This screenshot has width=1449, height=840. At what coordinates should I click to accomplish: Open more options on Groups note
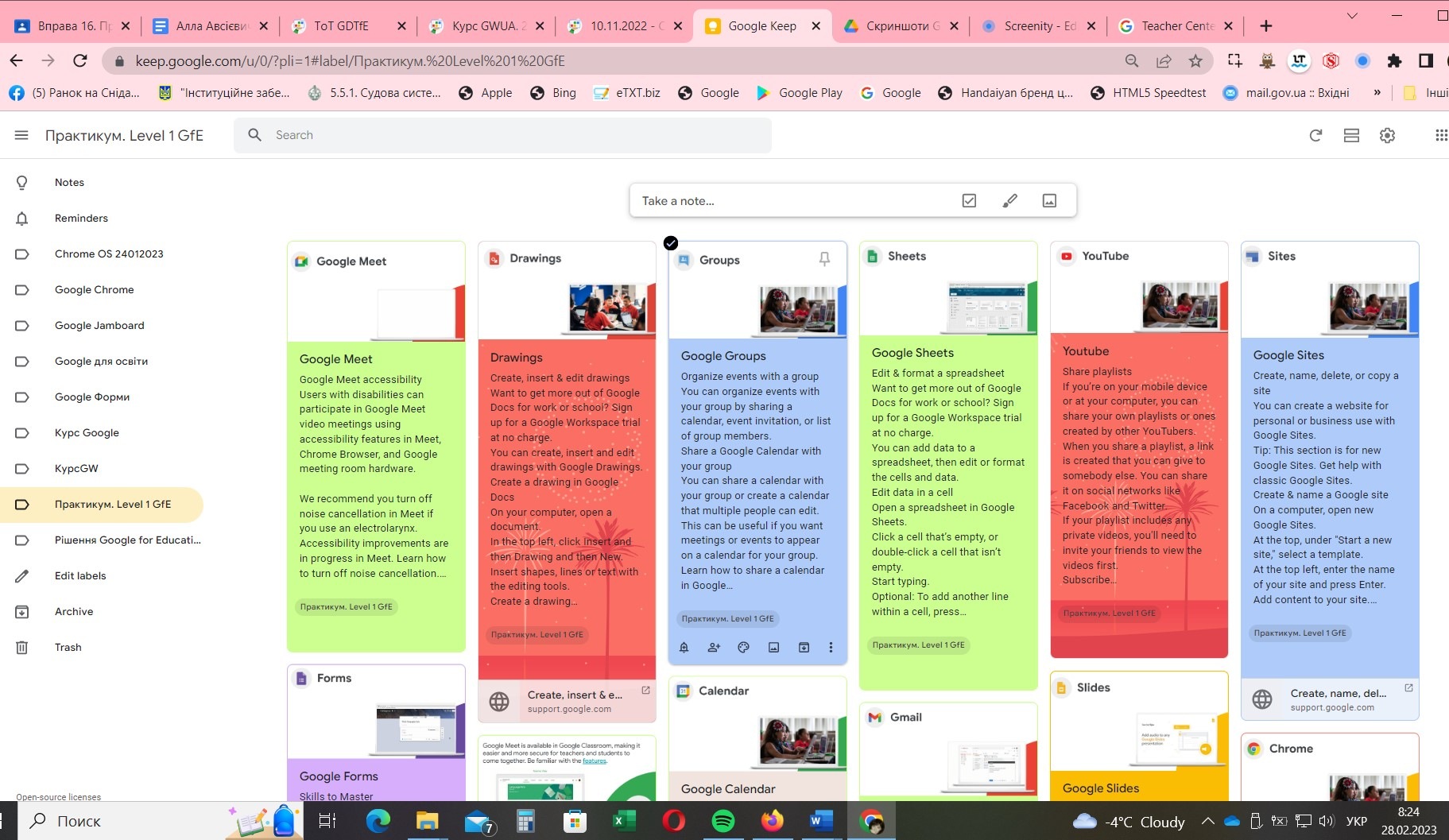tap(831, 648)
